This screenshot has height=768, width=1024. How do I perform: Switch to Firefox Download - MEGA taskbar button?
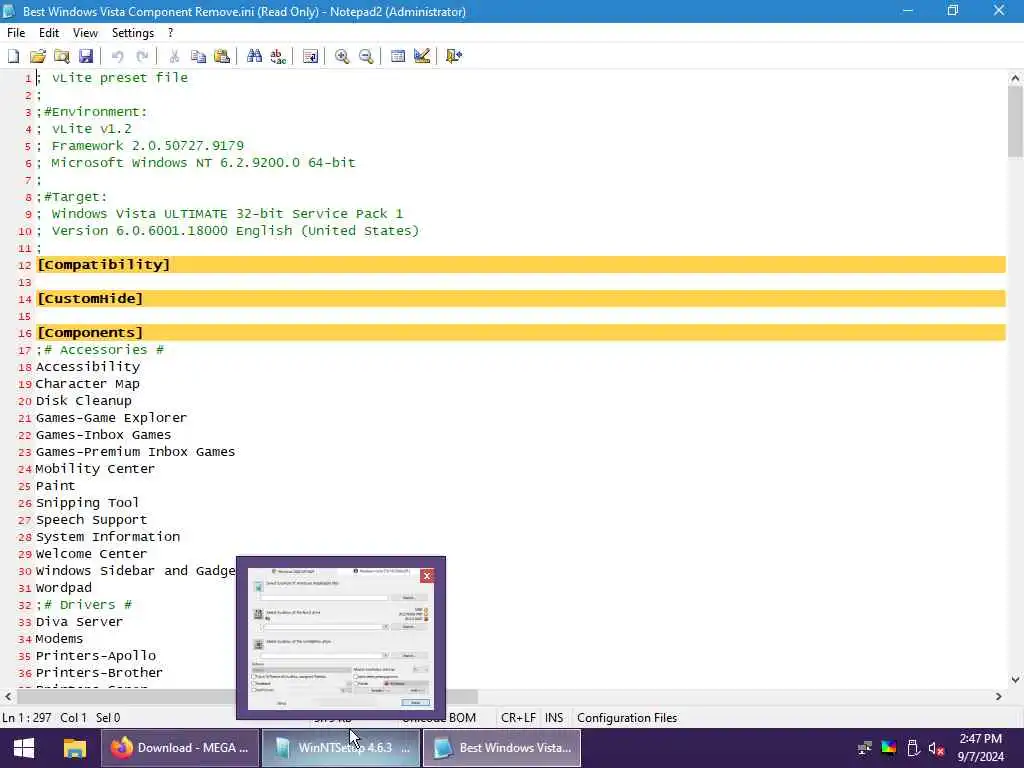180,748
